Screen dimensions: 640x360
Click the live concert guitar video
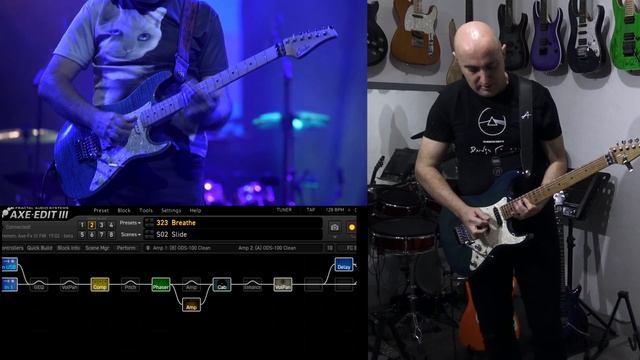coord(184,102)
